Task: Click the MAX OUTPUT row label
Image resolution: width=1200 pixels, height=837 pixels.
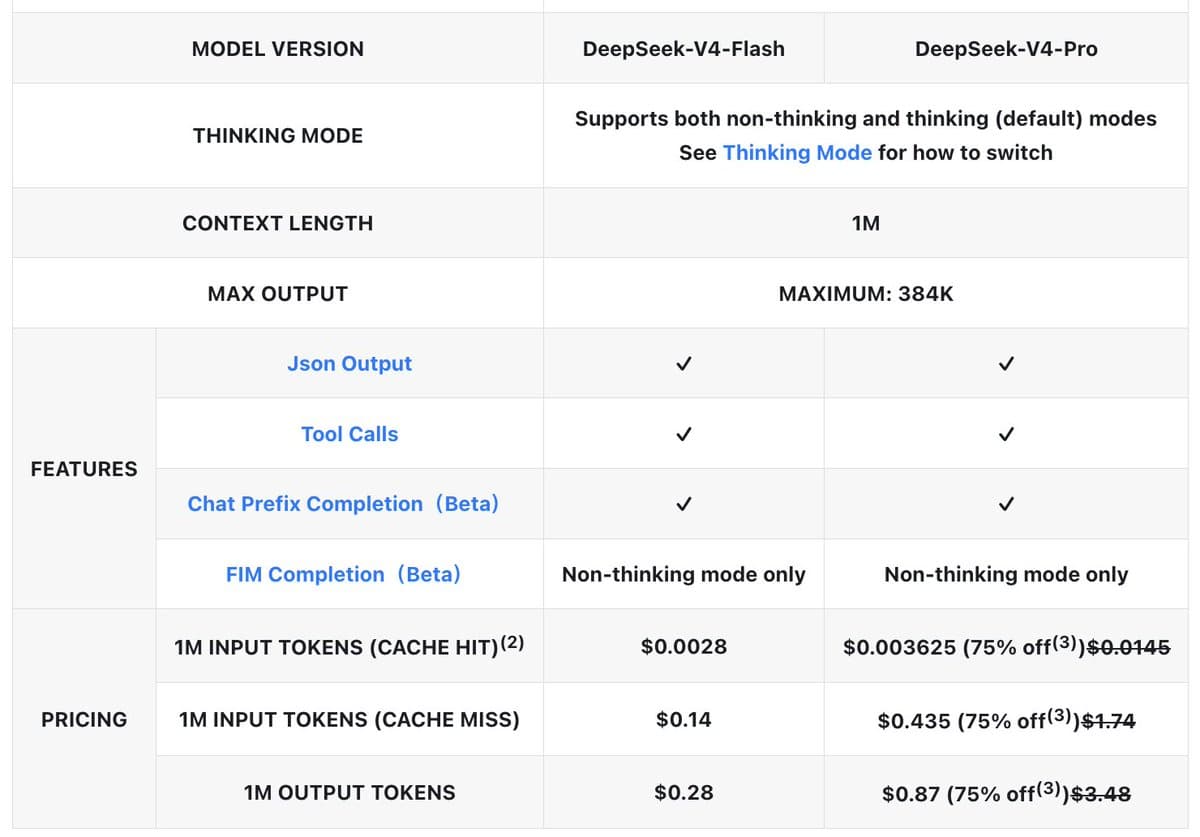Action: click(x=278, y=294)
